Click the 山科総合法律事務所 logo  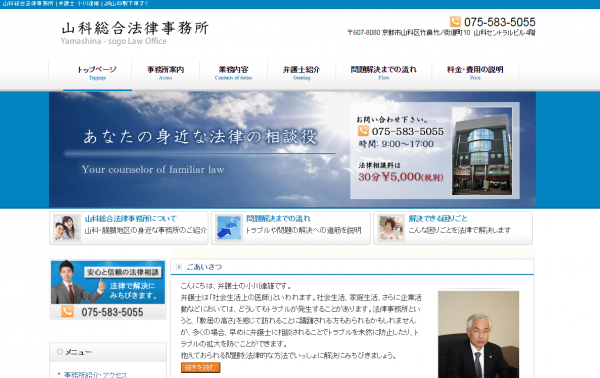[135, 33]
